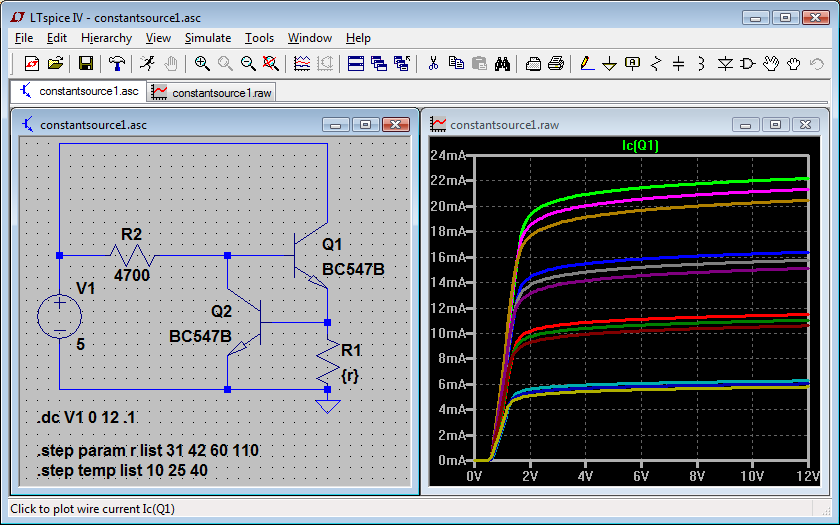This screenshot has height=525, width=840.
Task: Select the Move hand tool
Action: [x=771, y=64]
